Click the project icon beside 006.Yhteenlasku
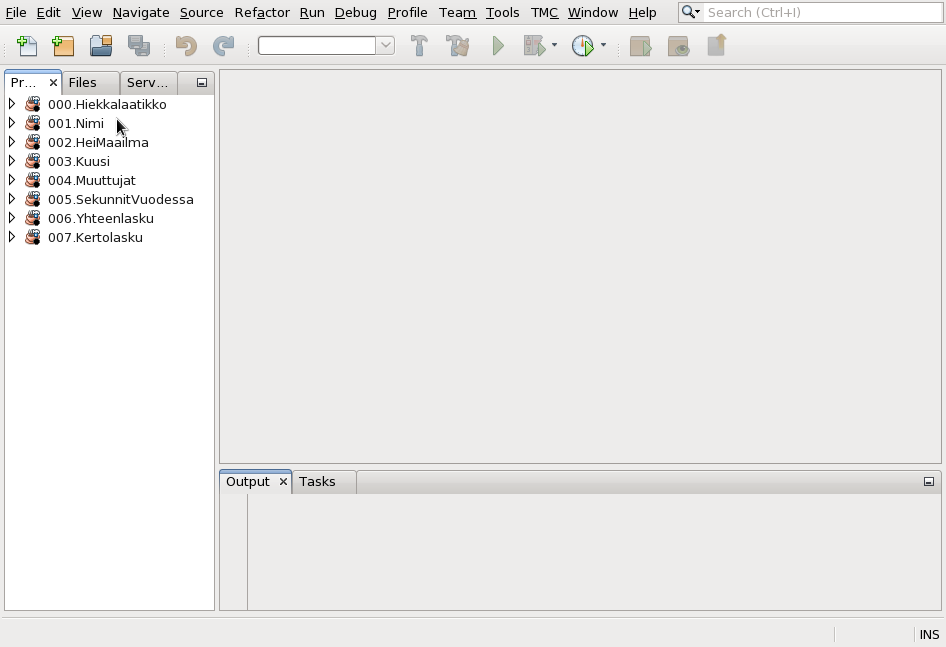Screen dimensions: 946x647 33,218
